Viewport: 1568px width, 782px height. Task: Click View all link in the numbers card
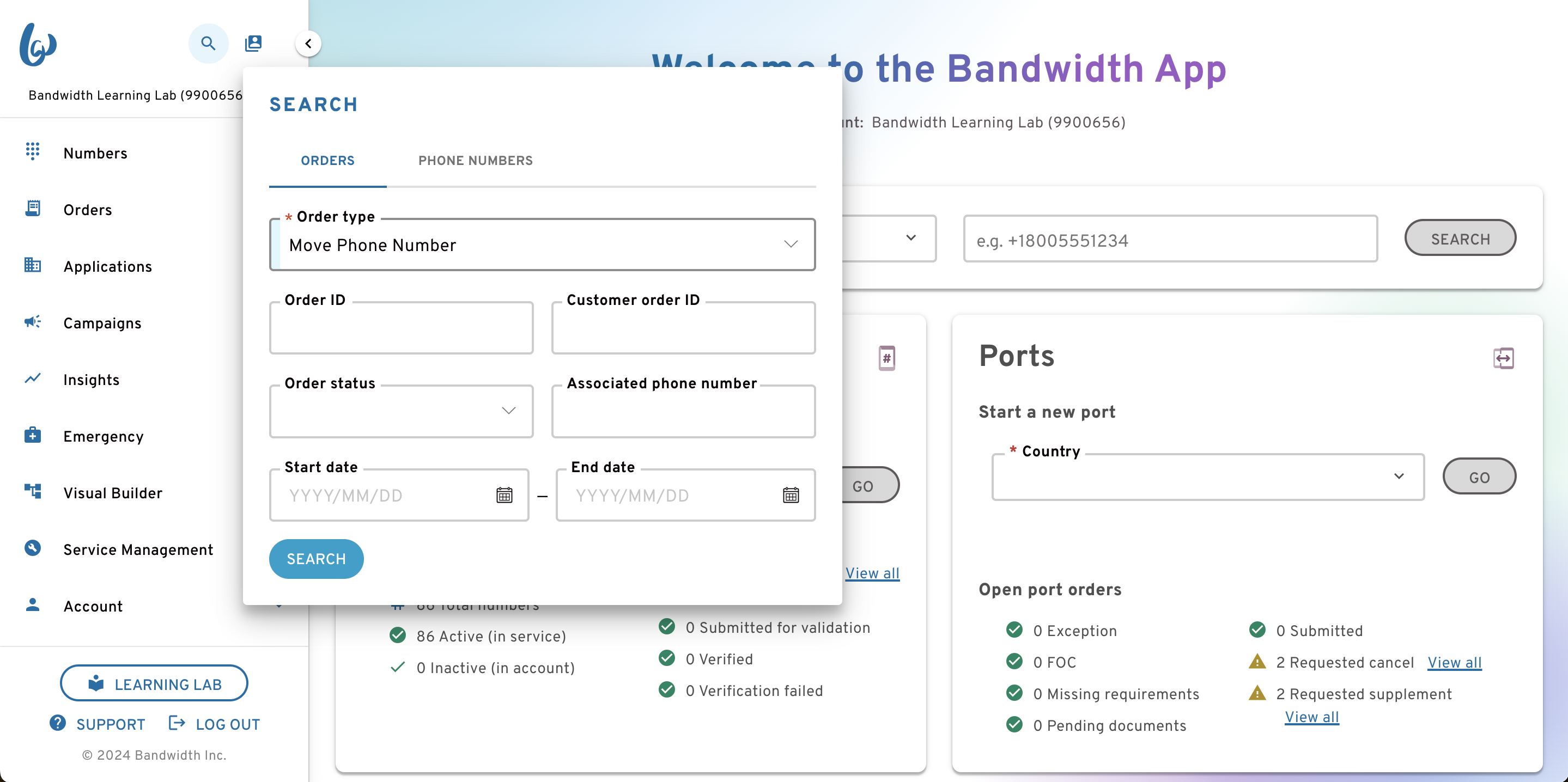pos(872,573)
